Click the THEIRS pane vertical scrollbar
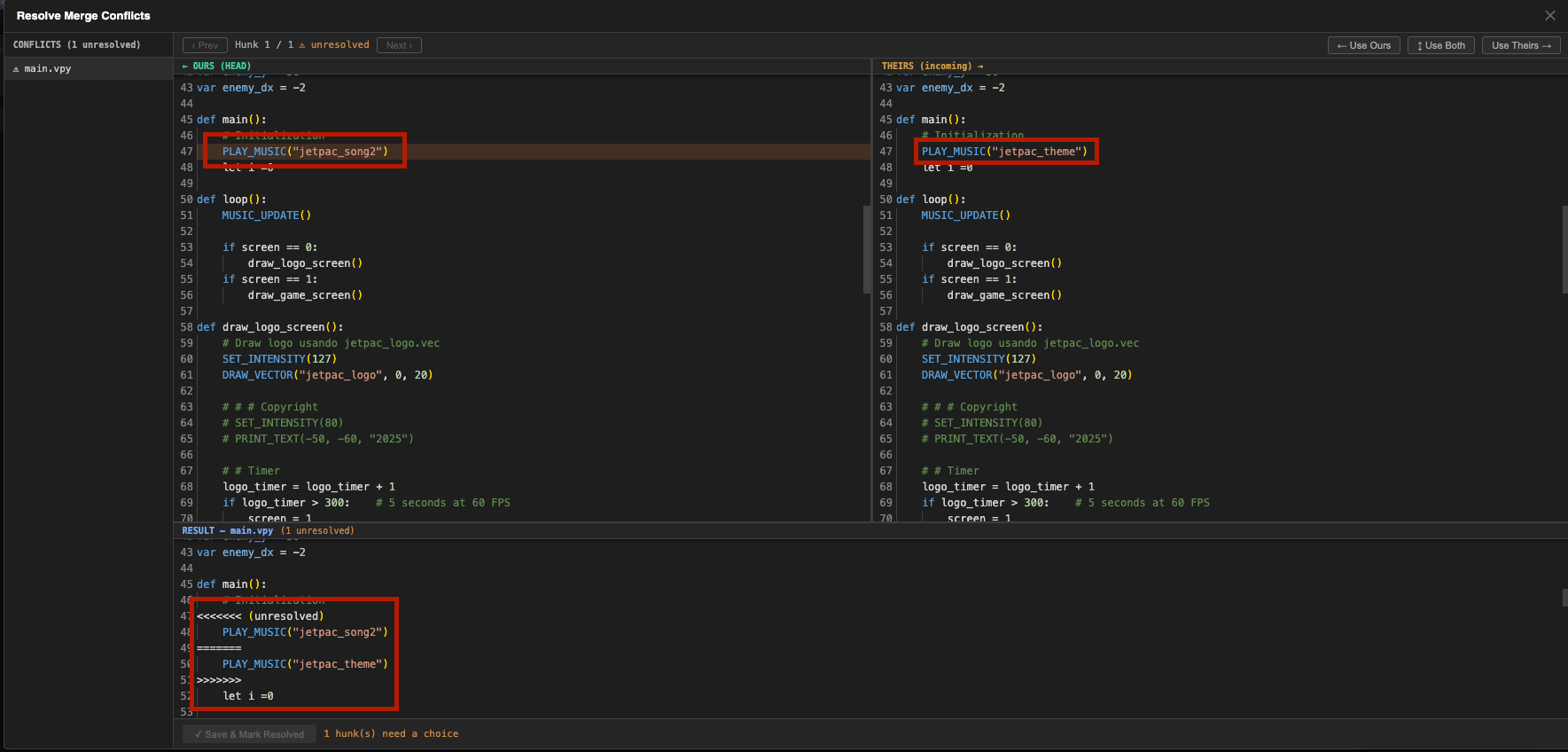The height and width of the screenshot is (752, 1568). [x=1564, y=249]
